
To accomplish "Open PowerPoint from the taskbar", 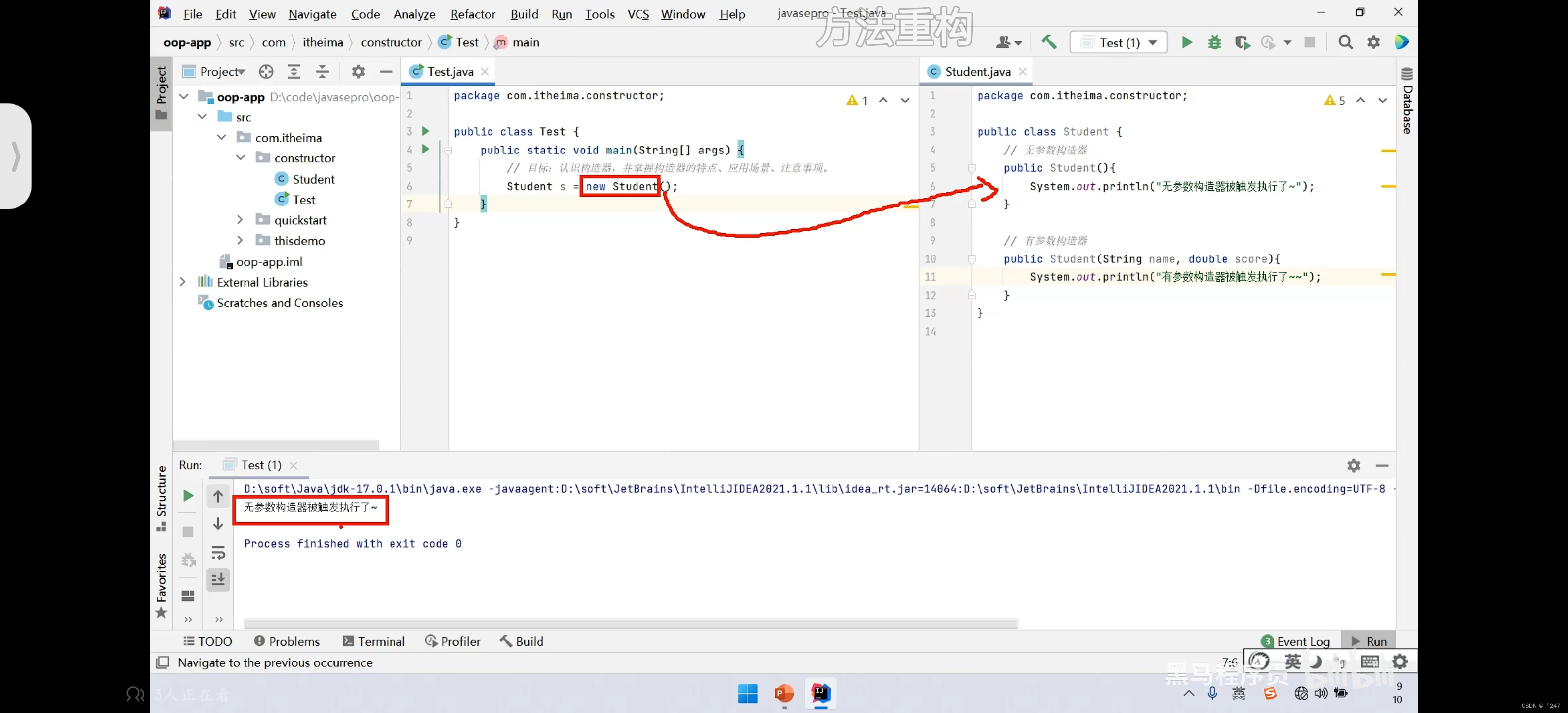I will (784, 694).
